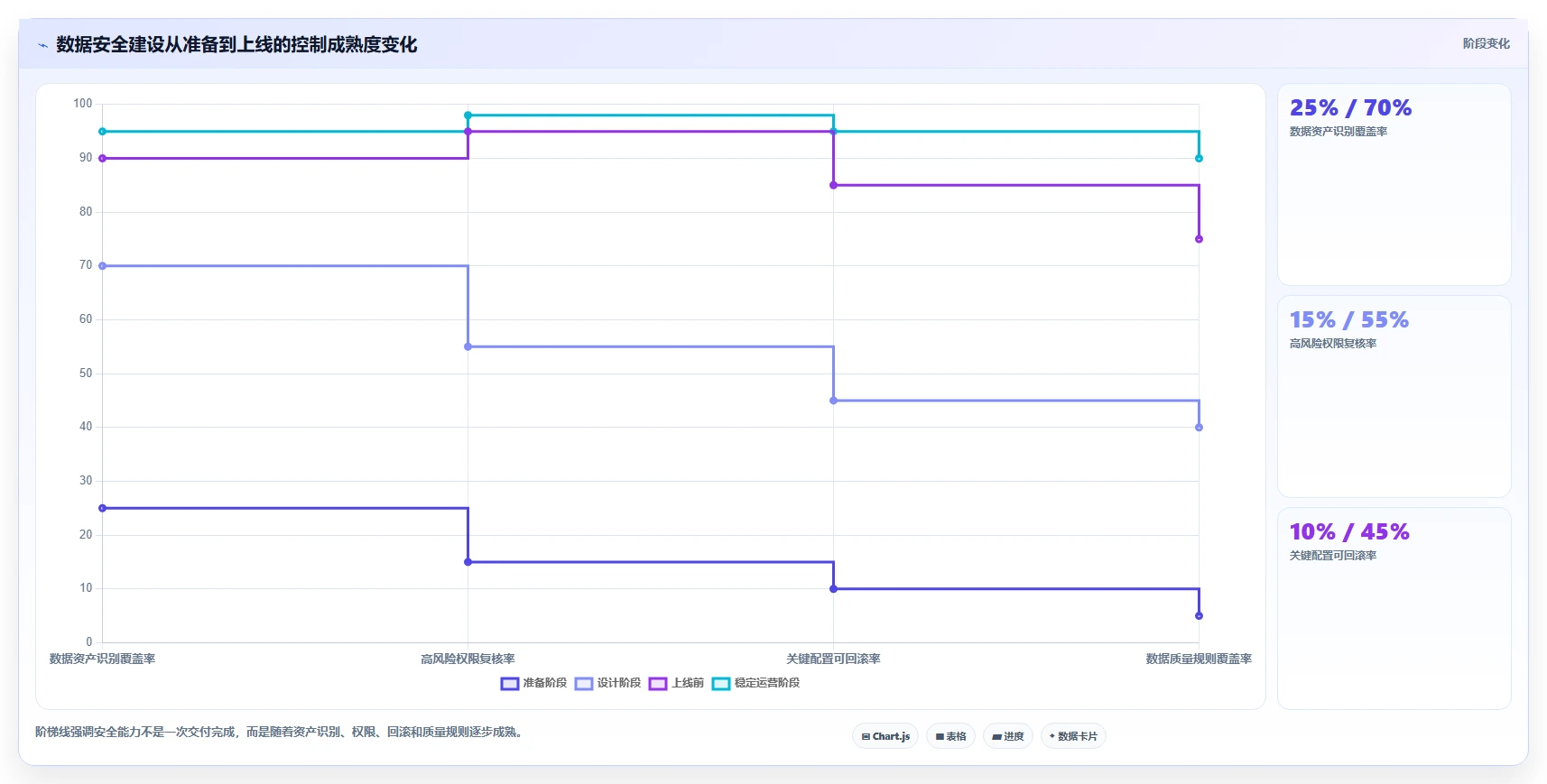
Task: Select 设计阶段 point at value 55
Action: tap(468, 346)
